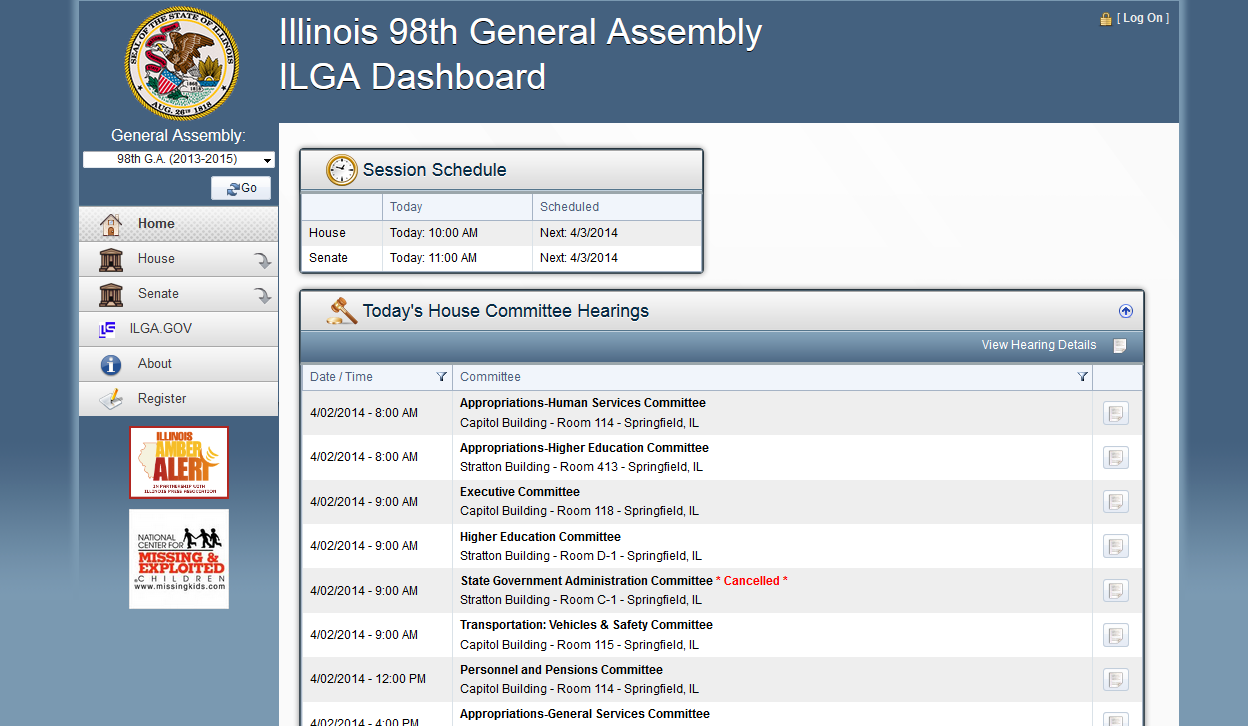
Task: Click Senate Next: 4/3/2014 cell
Action: coord(617,258)
